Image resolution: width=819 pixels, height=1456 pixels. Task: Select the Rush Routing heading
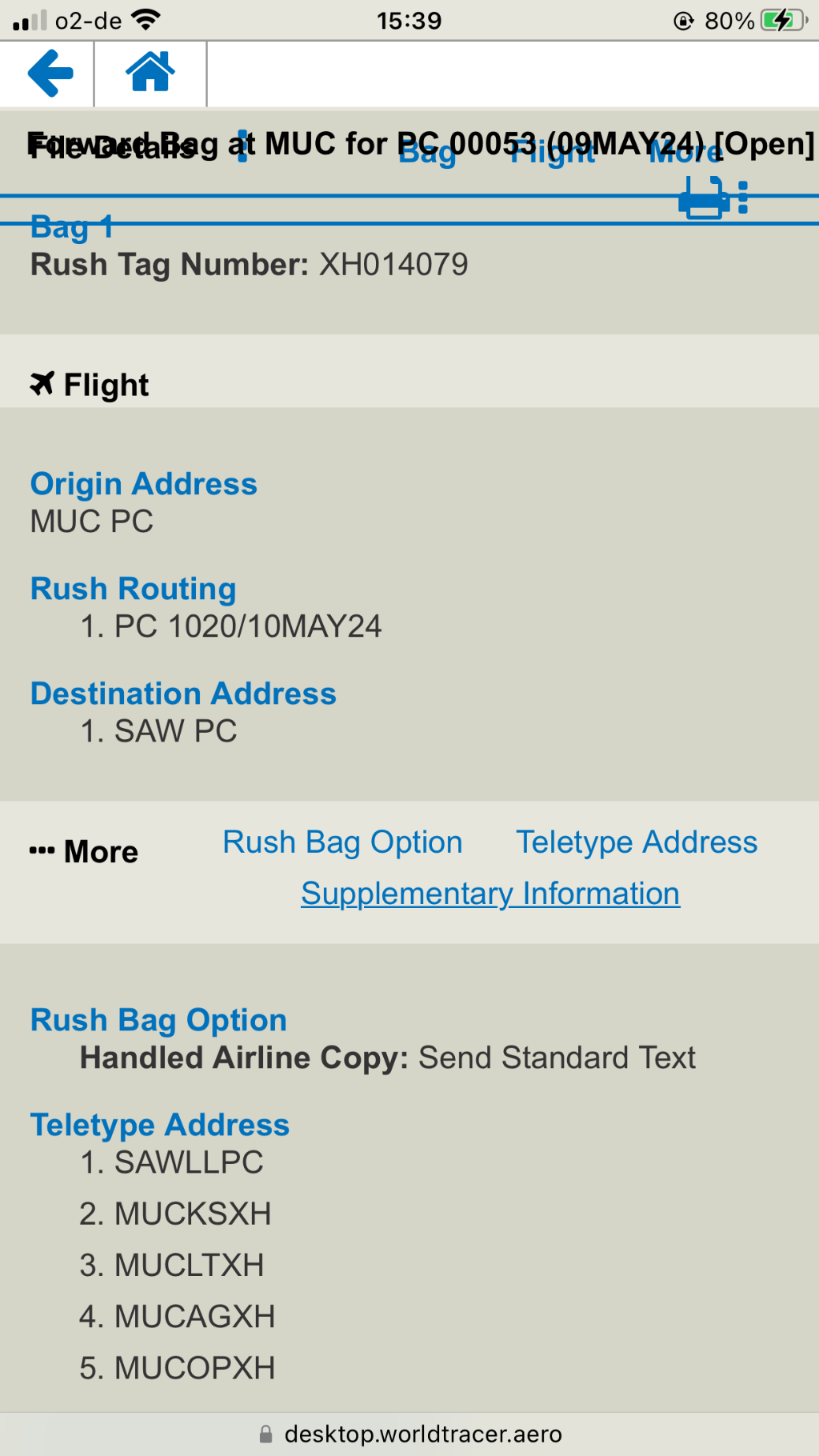point(134,589)
